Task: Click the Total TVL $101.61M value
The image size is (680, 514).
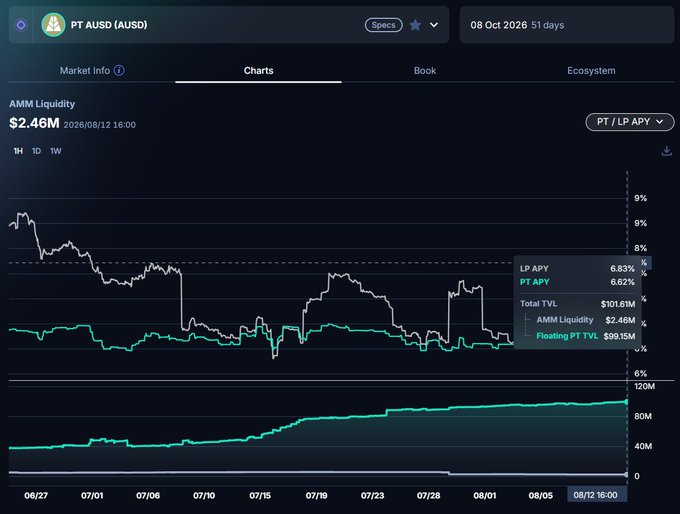Action: tap(618, 304)
